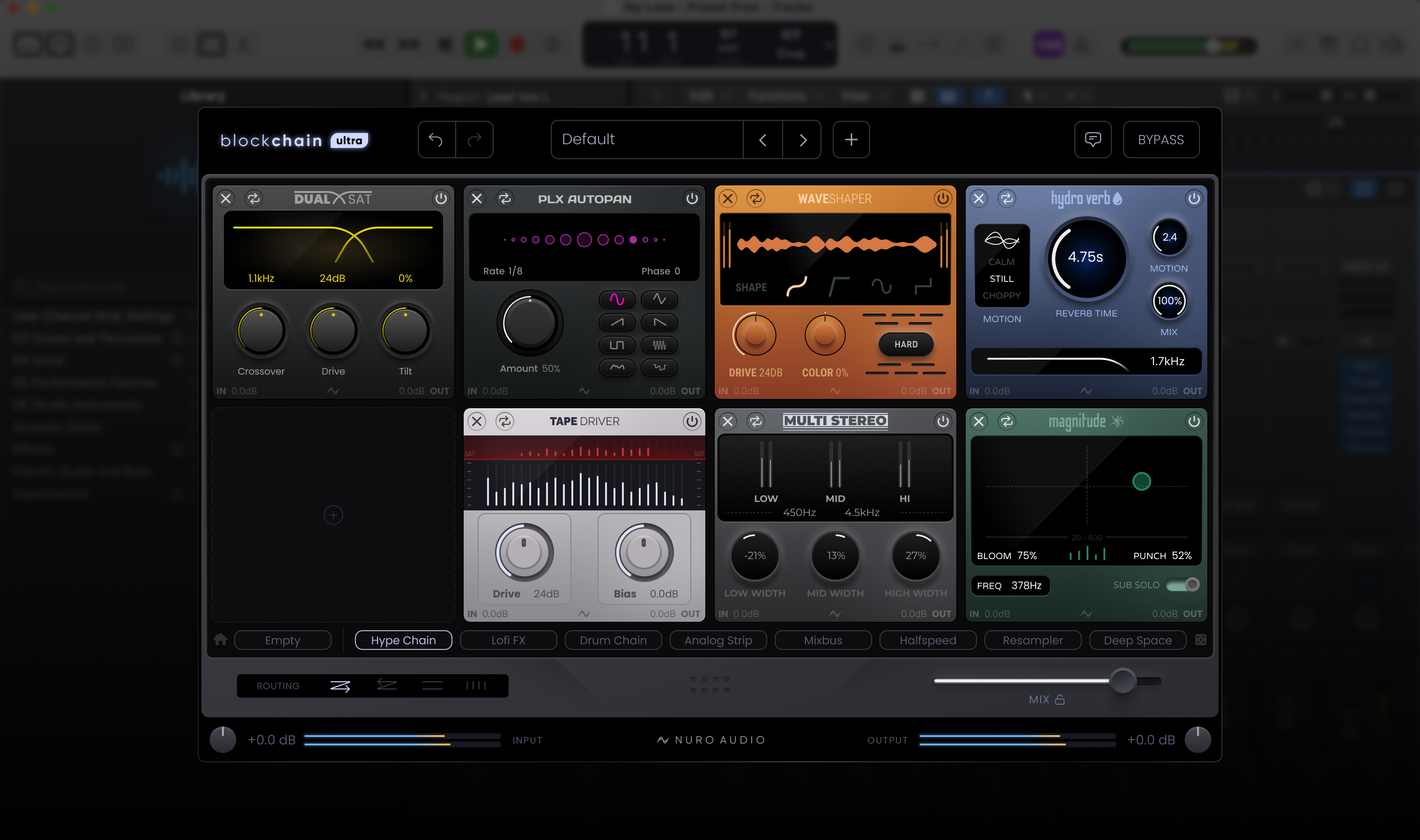
Task: Select the Deep Space chain tab
Action: coord(1138,640)
